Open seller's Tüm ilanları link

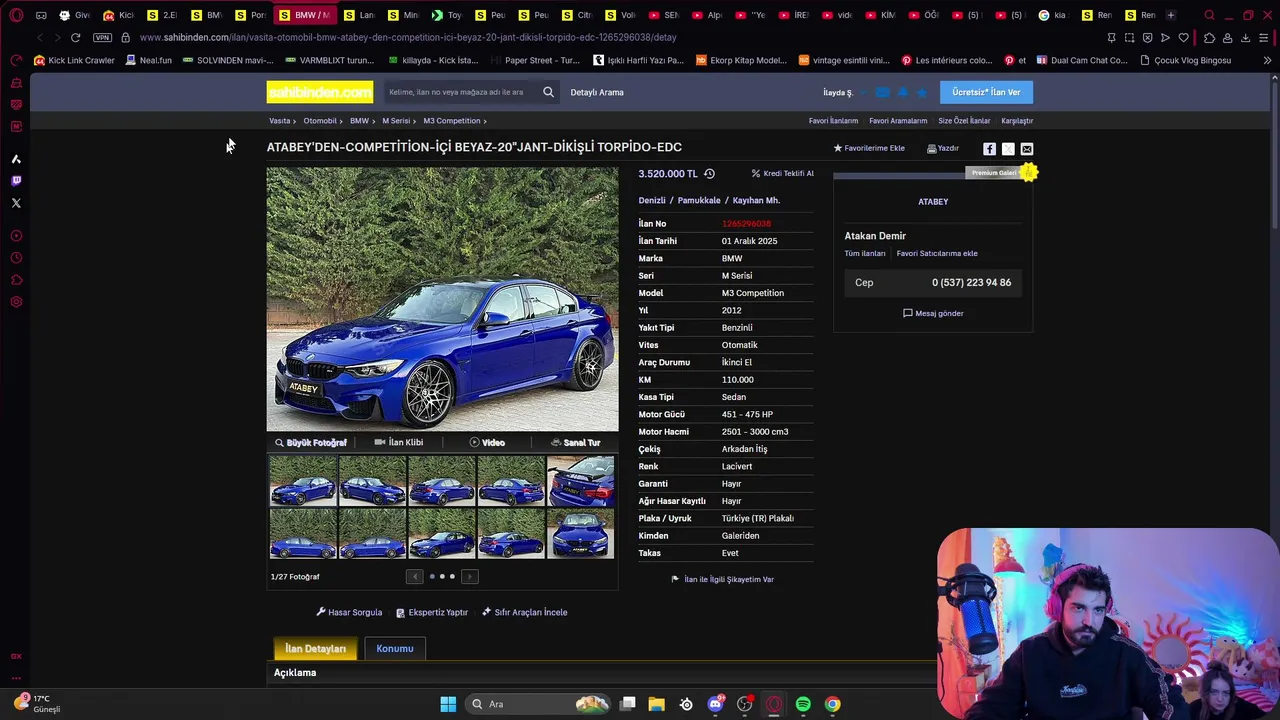(865, 253)
